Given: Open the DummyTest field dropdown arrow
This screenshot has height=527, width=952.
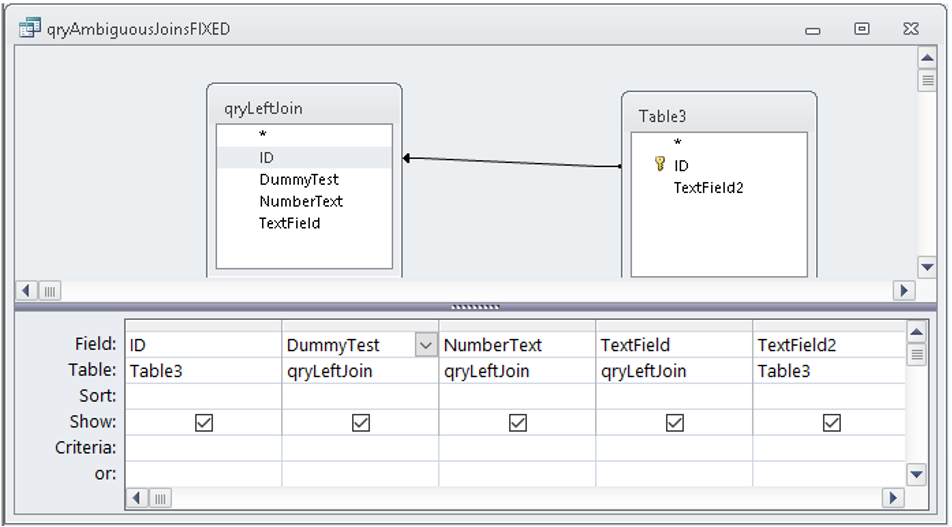Looking at the screenshot, I should 426,345.
